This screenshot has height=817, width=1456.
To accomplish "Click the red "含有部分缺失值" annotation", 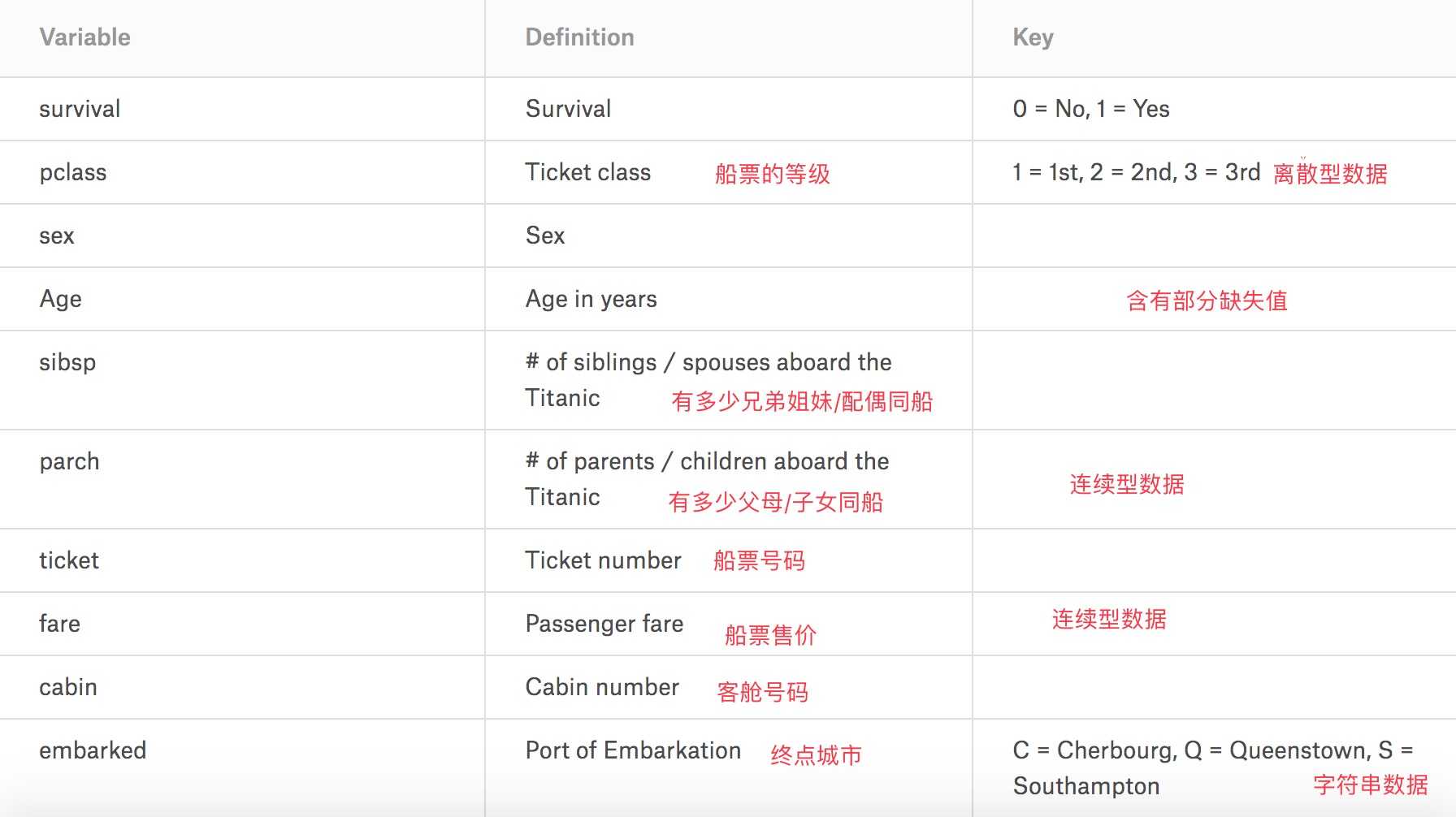I will coord(1207,301).
